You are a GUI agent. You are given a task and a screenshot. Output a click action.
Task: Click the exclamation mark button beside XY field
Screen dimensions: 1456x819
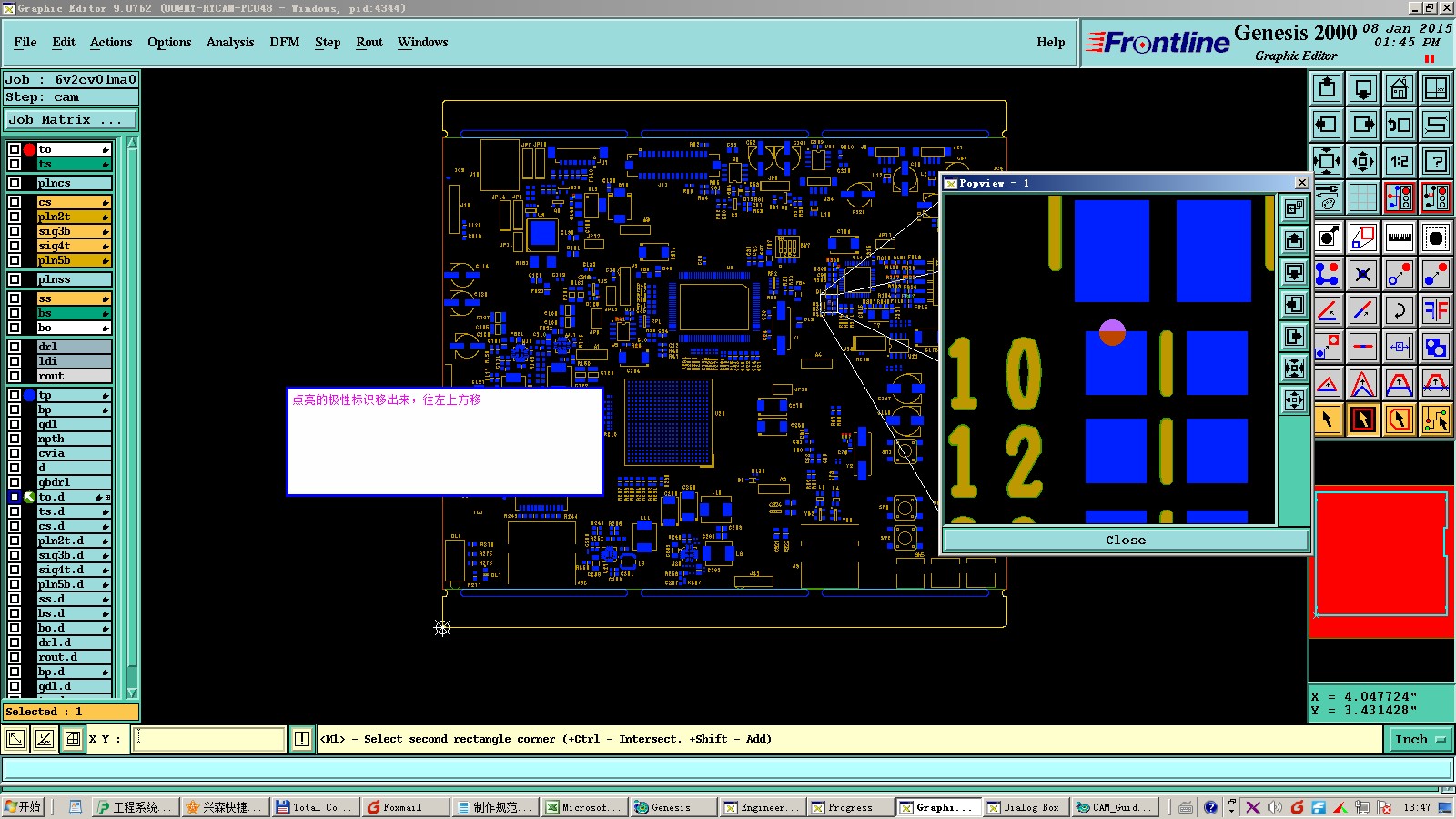pos(302,739)
